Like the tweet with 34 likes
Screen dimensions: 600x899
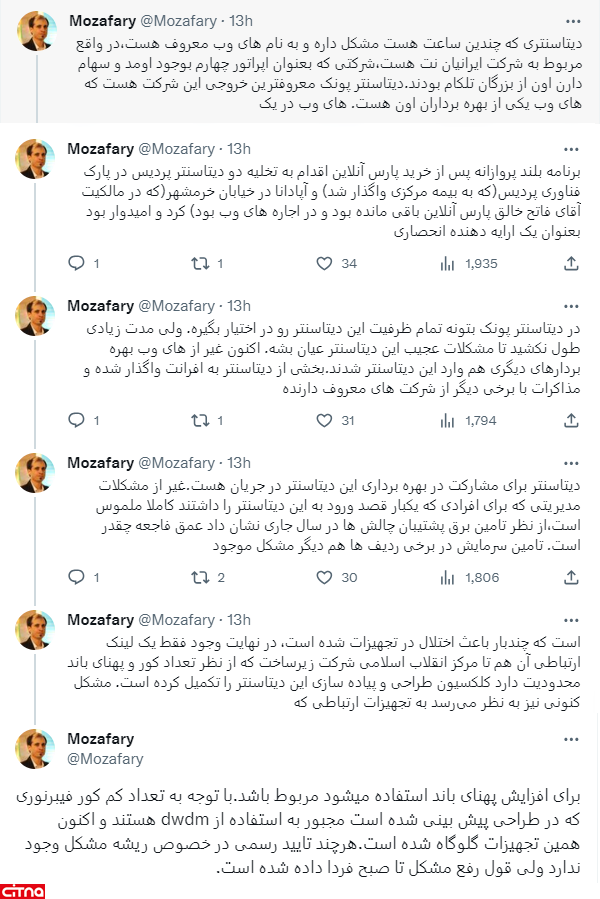pos(324,264)
